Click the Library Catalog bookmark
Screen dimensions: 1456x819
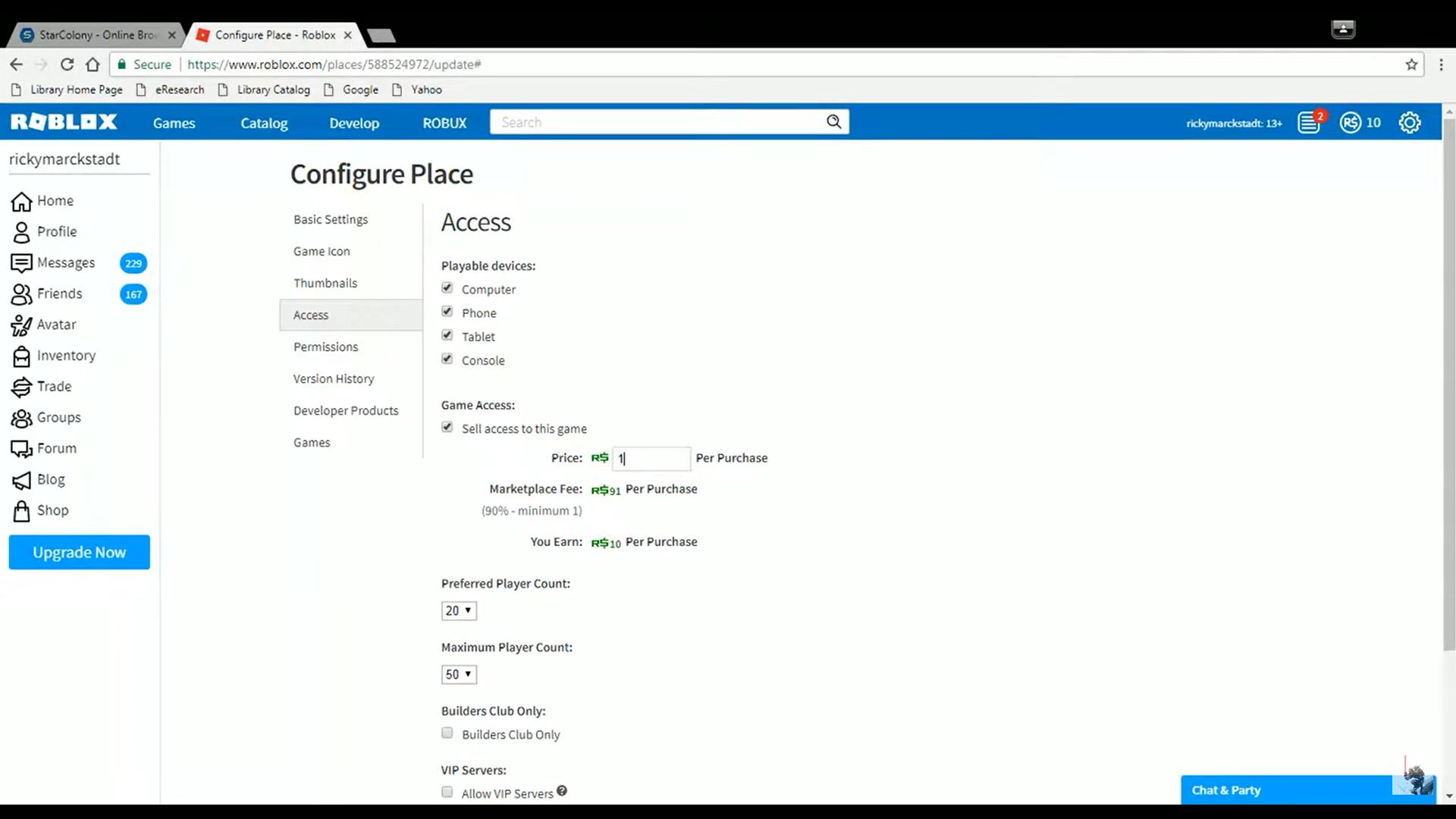(265, 89)
